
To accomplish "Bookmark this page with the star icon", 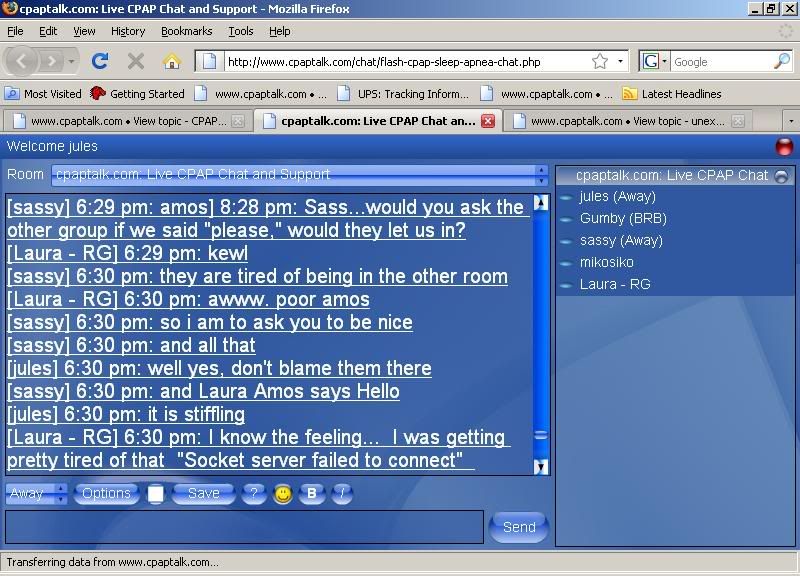I will click(x=599, y=61).
